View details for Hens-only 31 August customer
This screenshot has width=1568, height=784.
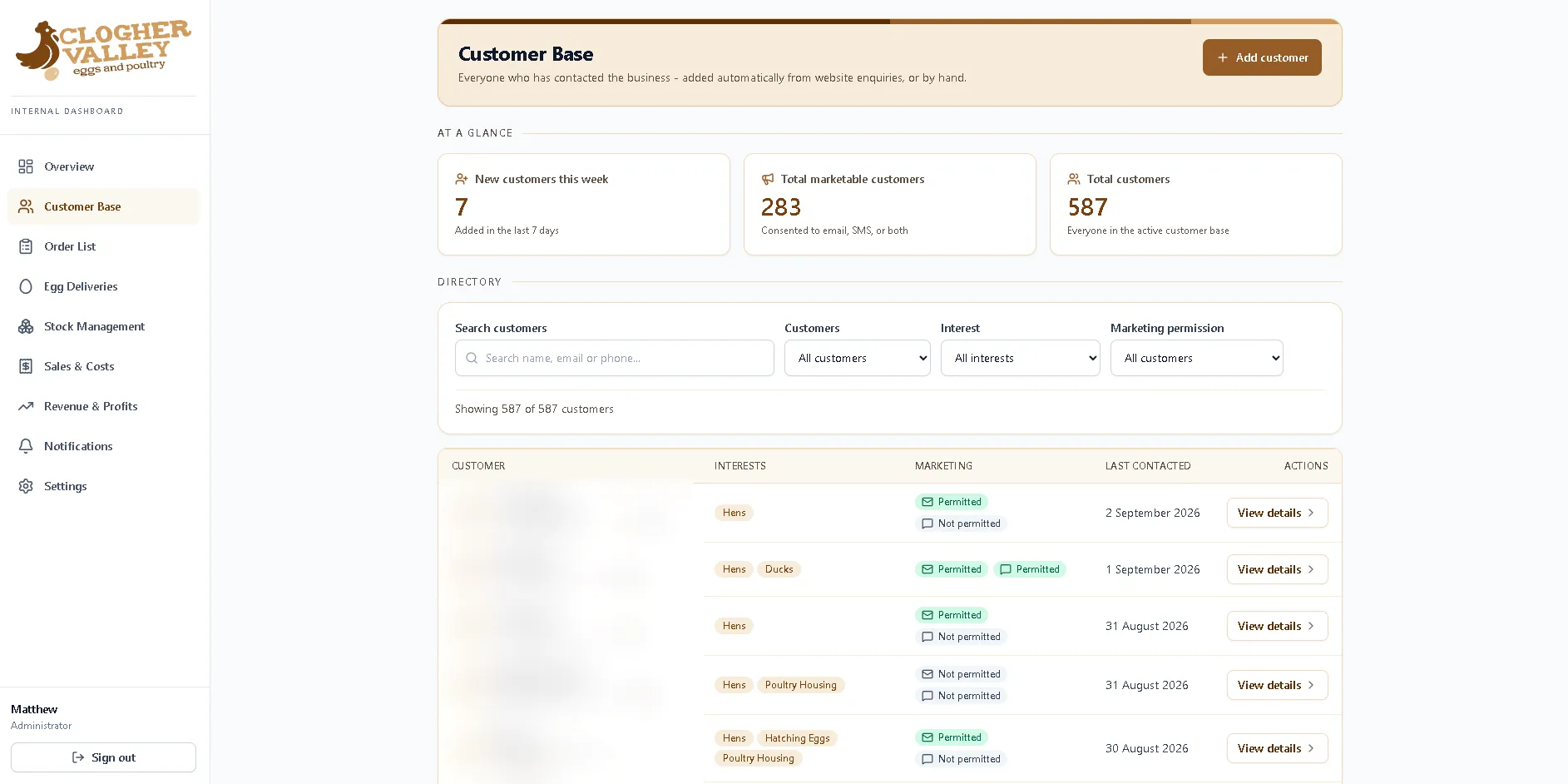click(x=1277, y=626)
